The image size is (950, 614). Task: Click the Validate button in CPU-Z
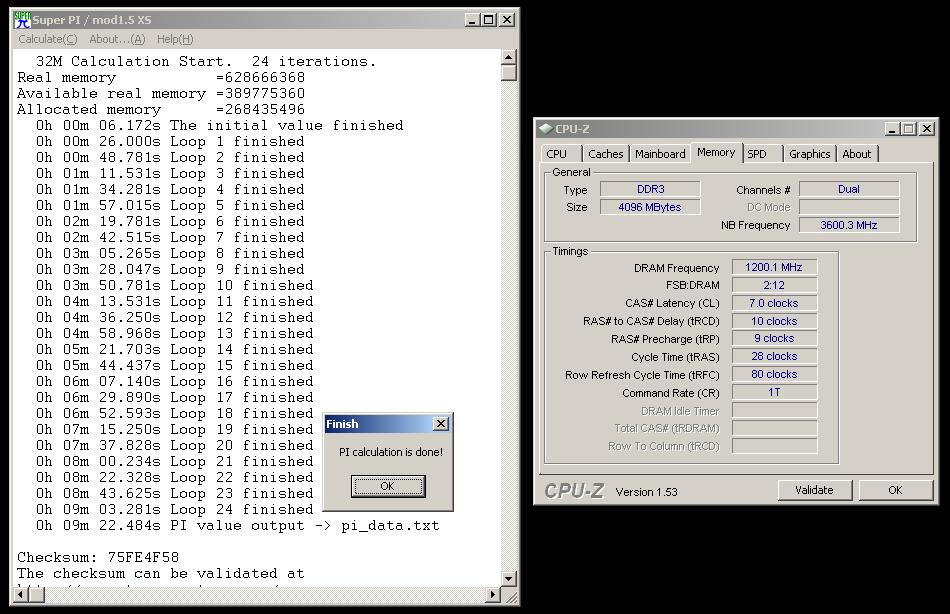814,490
